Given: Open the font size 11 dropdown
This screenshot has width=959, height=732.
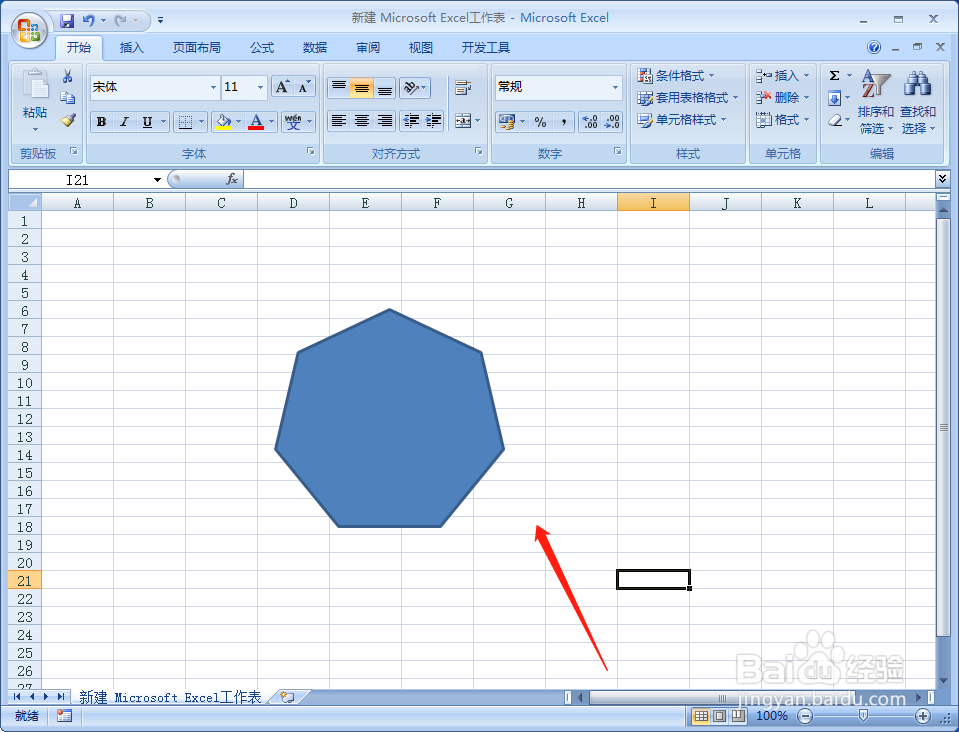Looking at the screenshot, I should pyautogui.click(x=261, y=87).
